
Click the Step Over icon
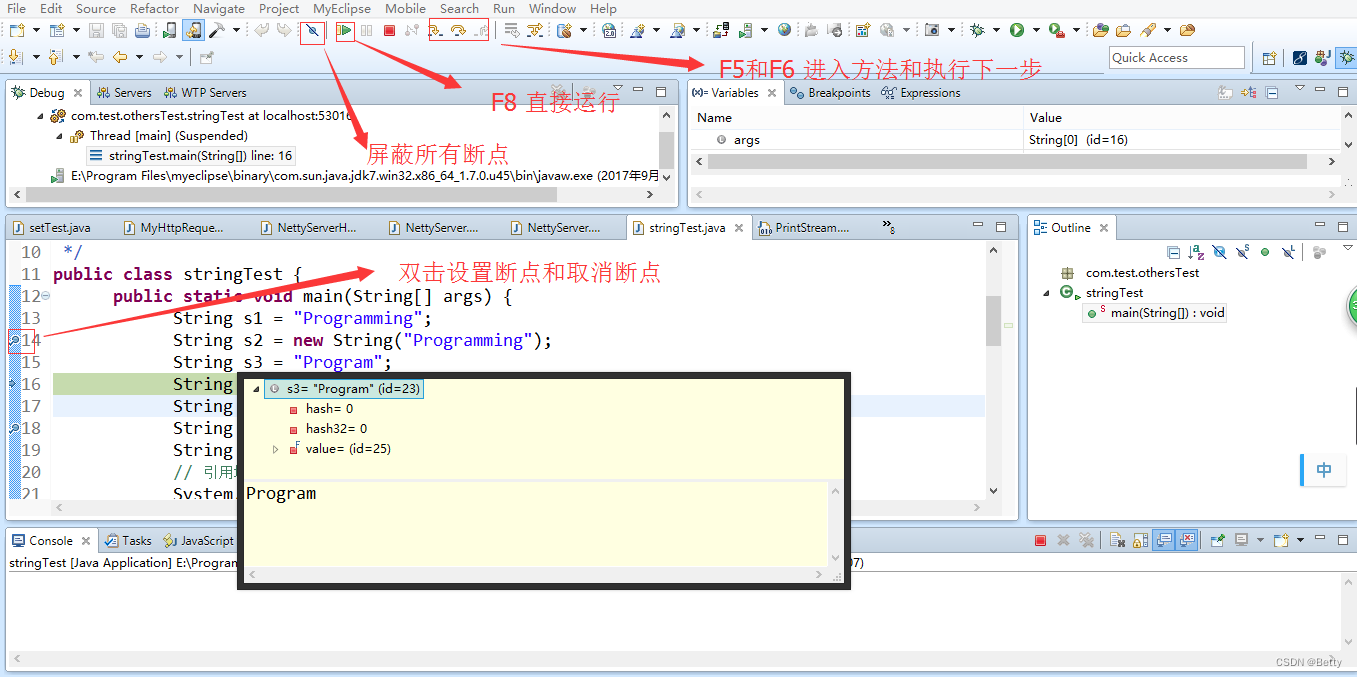[x=458, y=30]
